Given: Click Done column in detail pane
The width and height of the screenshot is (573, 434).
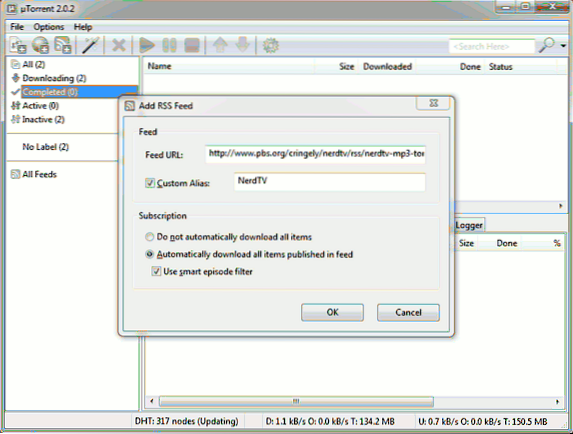Looking at the screenshot, I should click(500, 243).
